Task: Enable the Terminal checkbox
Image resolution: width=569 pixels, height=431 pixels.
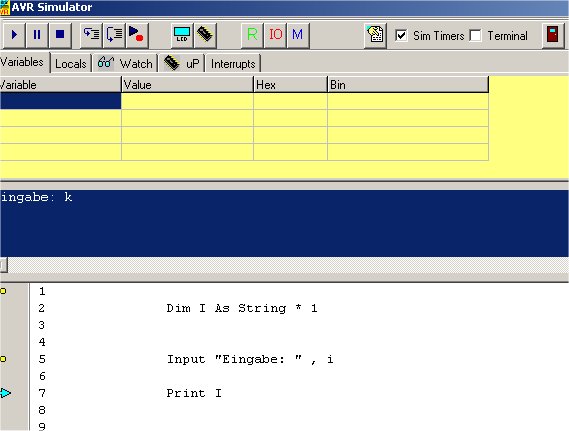Action: (475, 36)
